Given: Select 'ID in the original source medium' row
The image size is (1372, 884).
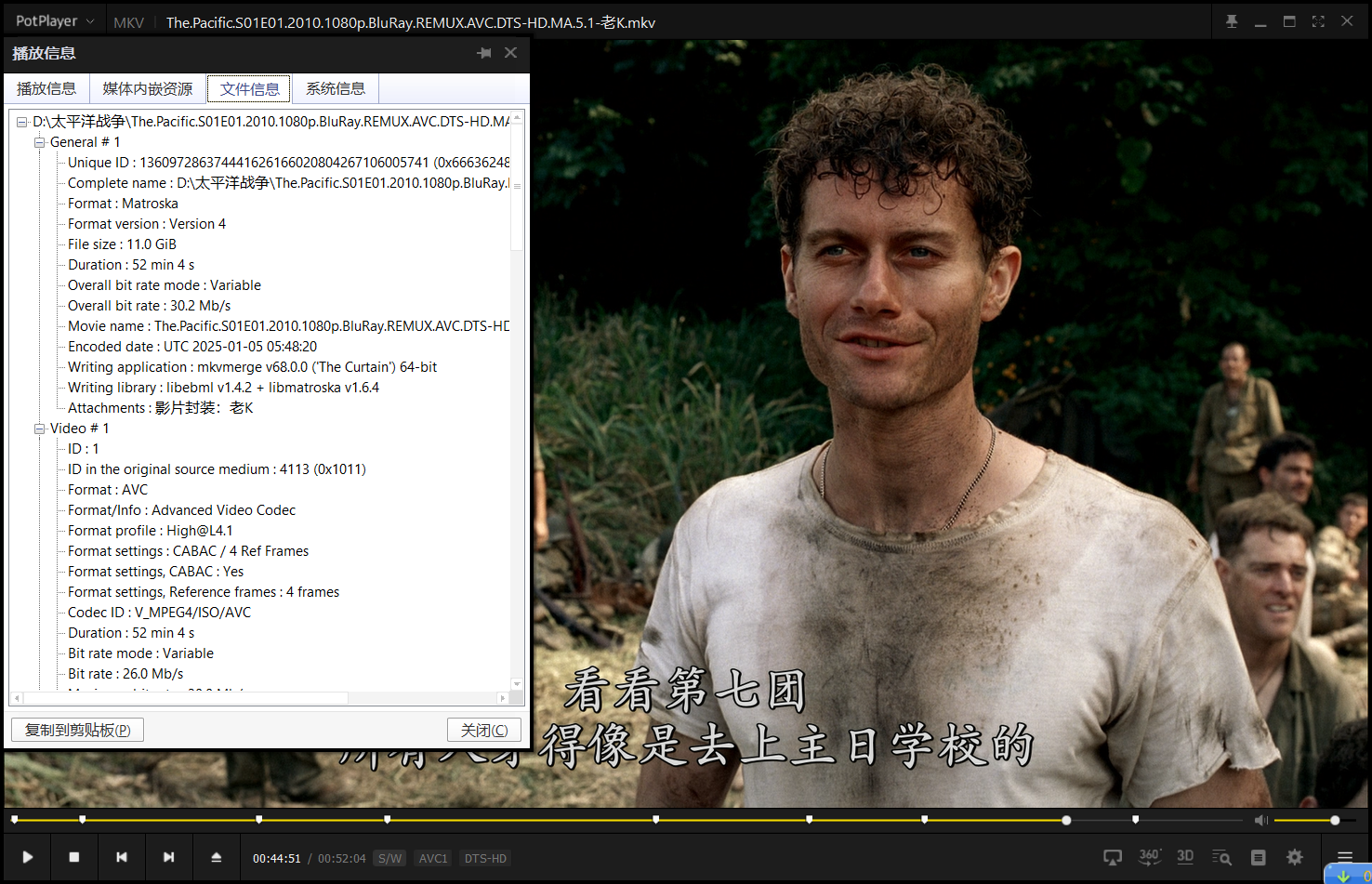Looking at the screenshot, I should pos(217,469).
